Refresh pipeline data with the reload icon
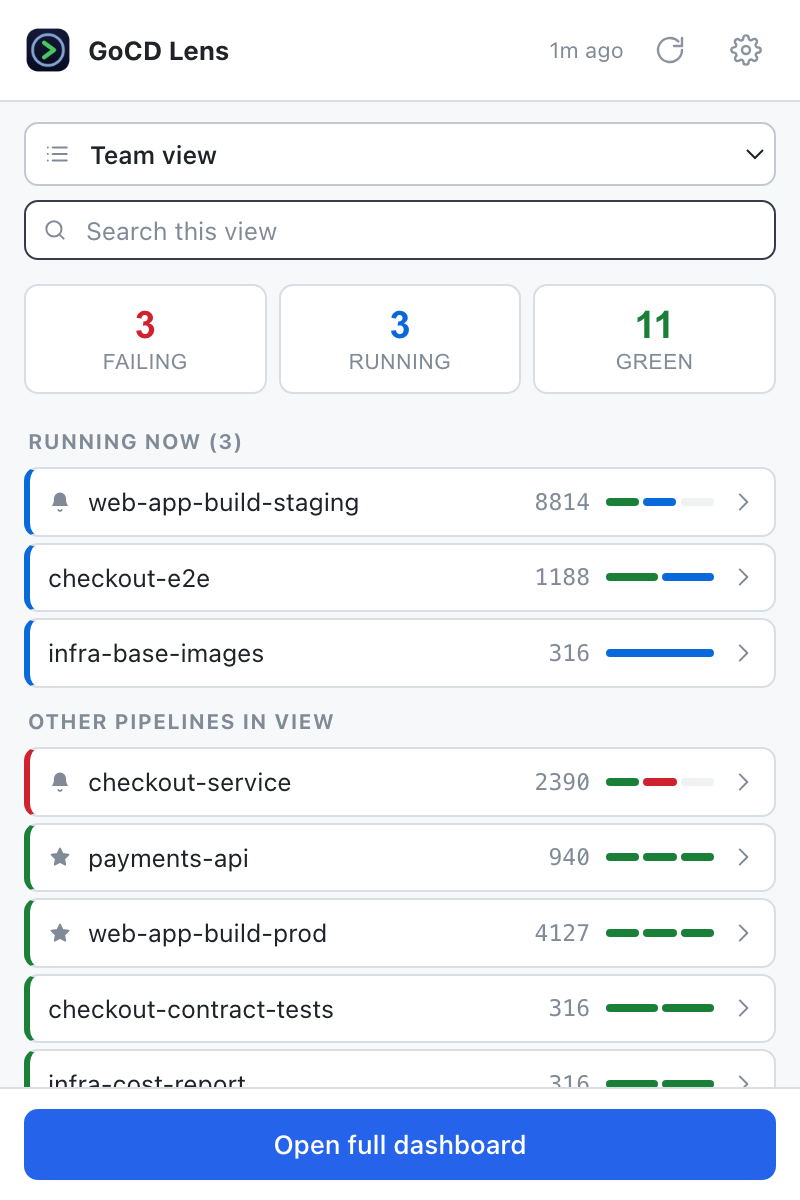800x1200 pixels. [670, 50]
